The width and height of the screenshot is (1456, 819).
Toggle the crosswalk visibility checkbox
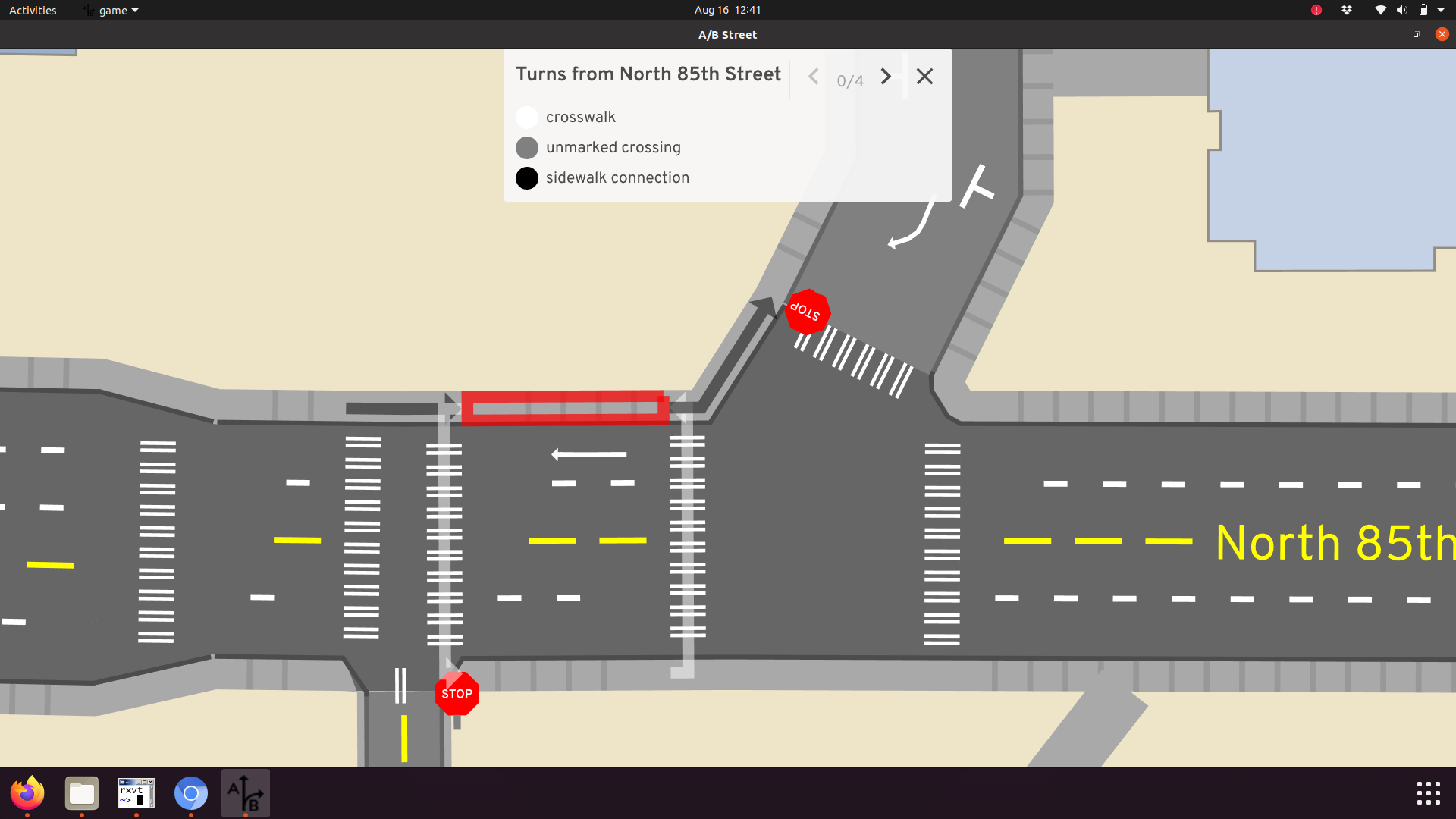[527, 116]
